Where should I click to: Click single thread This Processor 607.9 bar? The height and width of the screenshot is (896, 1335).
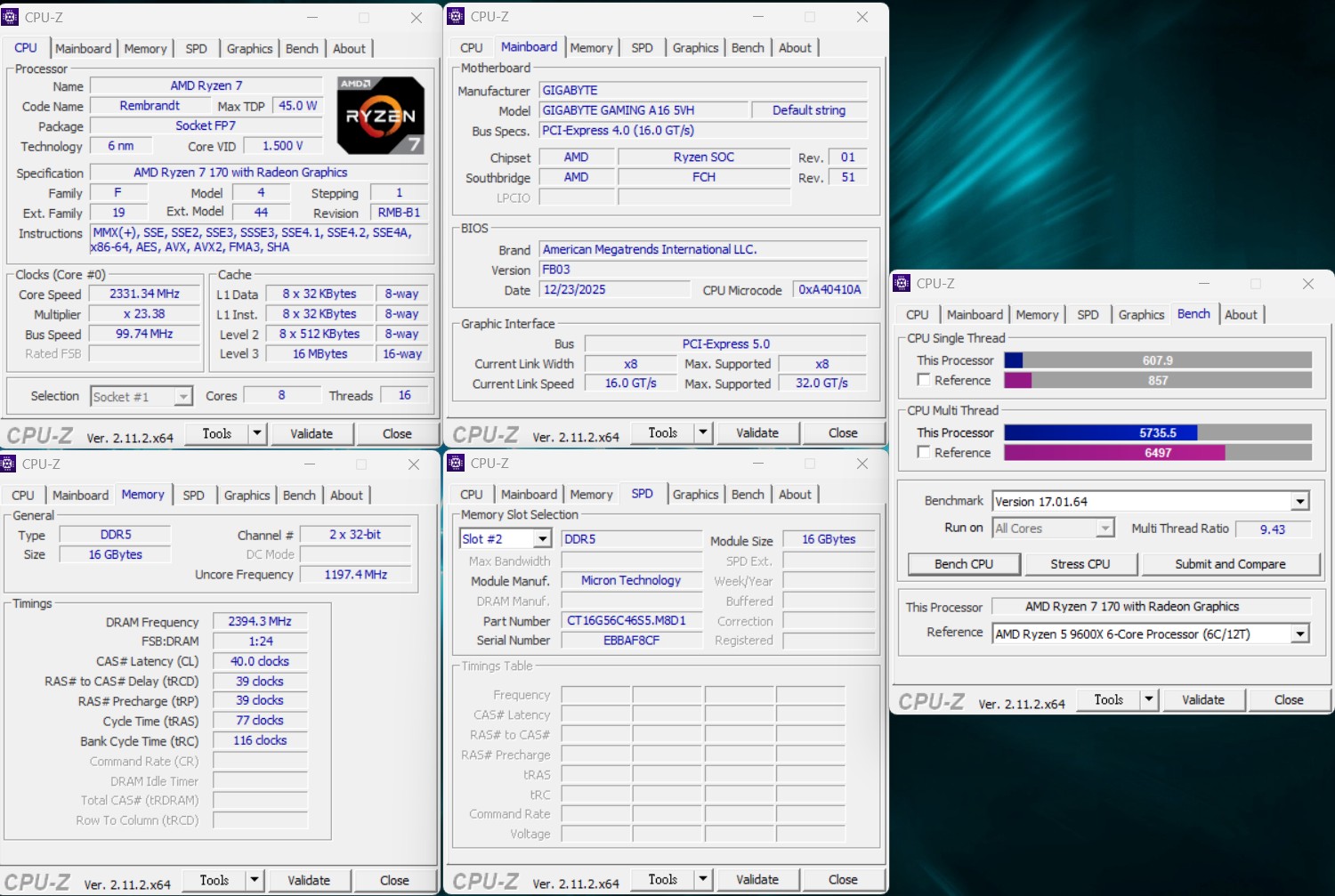(1158, 360)
